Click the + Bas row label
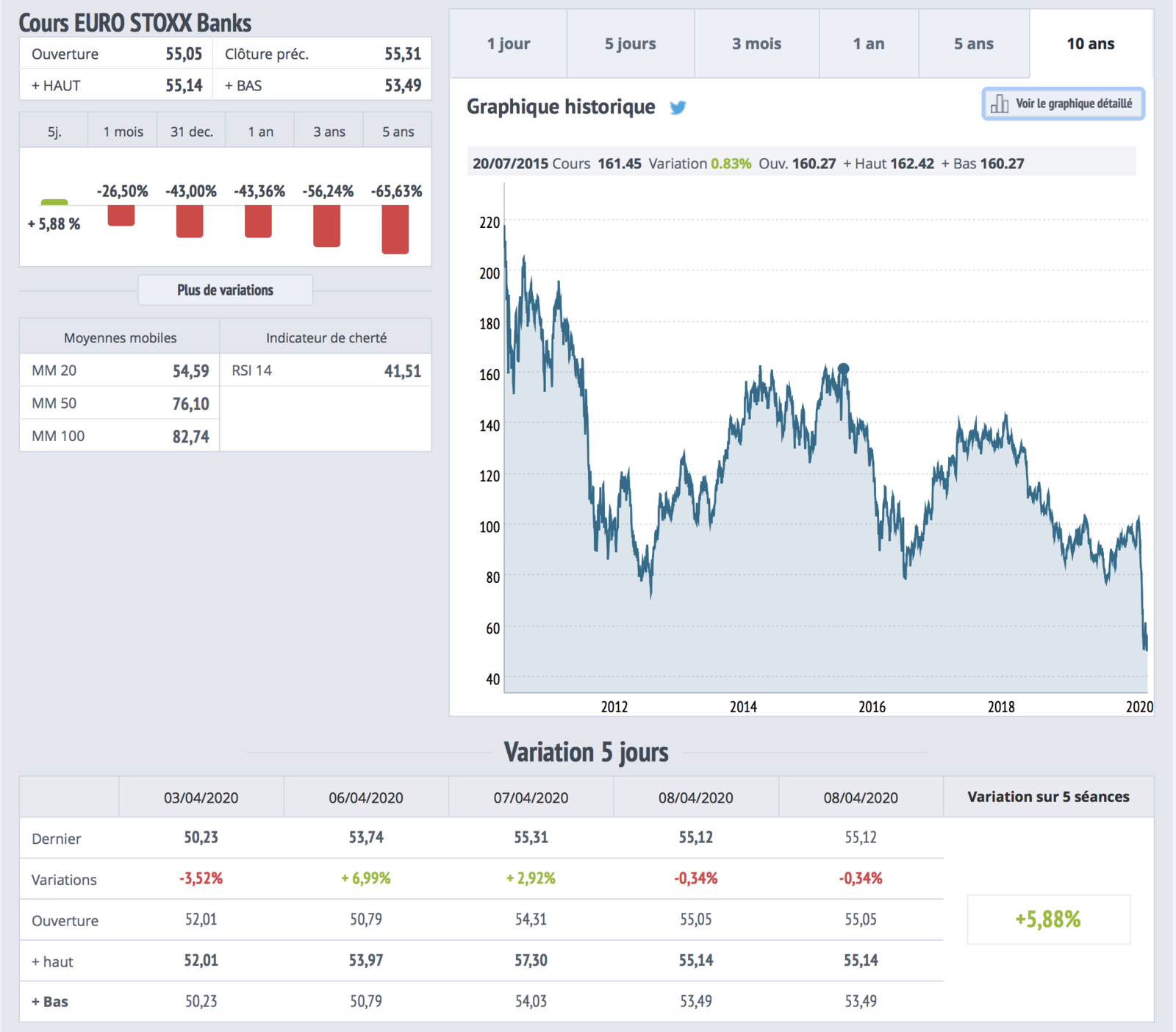 [50, 1001]
